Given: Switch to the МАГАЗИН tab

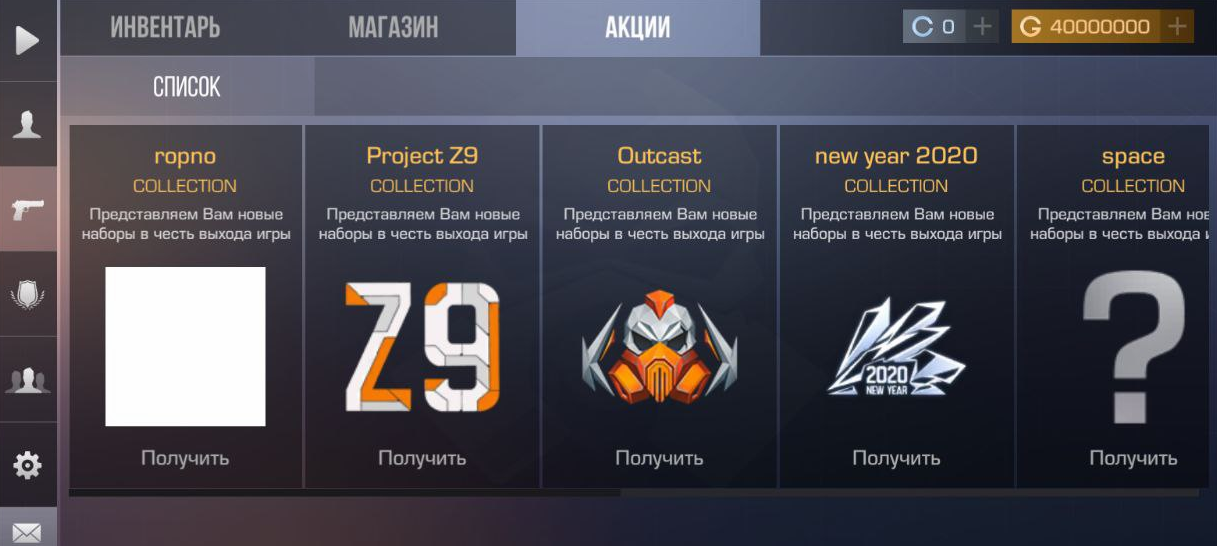Looking at the screenshot, I should point(393,27).
